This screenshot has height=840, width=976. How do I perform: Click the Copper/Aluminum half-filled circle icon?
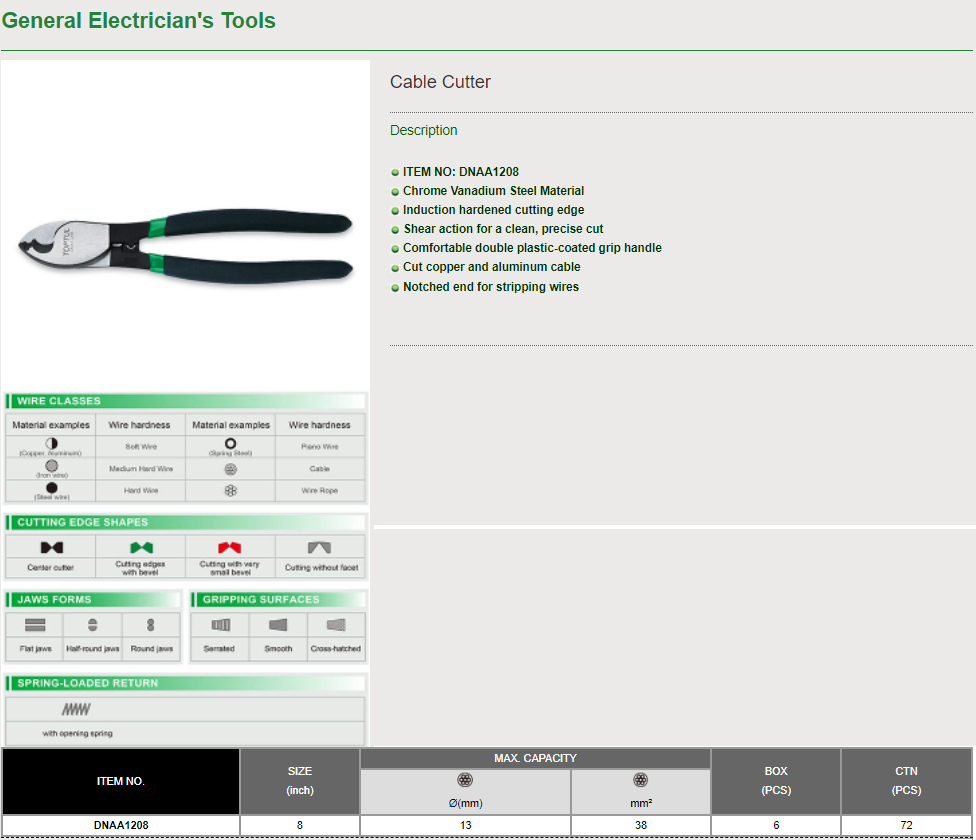(51, 443)
